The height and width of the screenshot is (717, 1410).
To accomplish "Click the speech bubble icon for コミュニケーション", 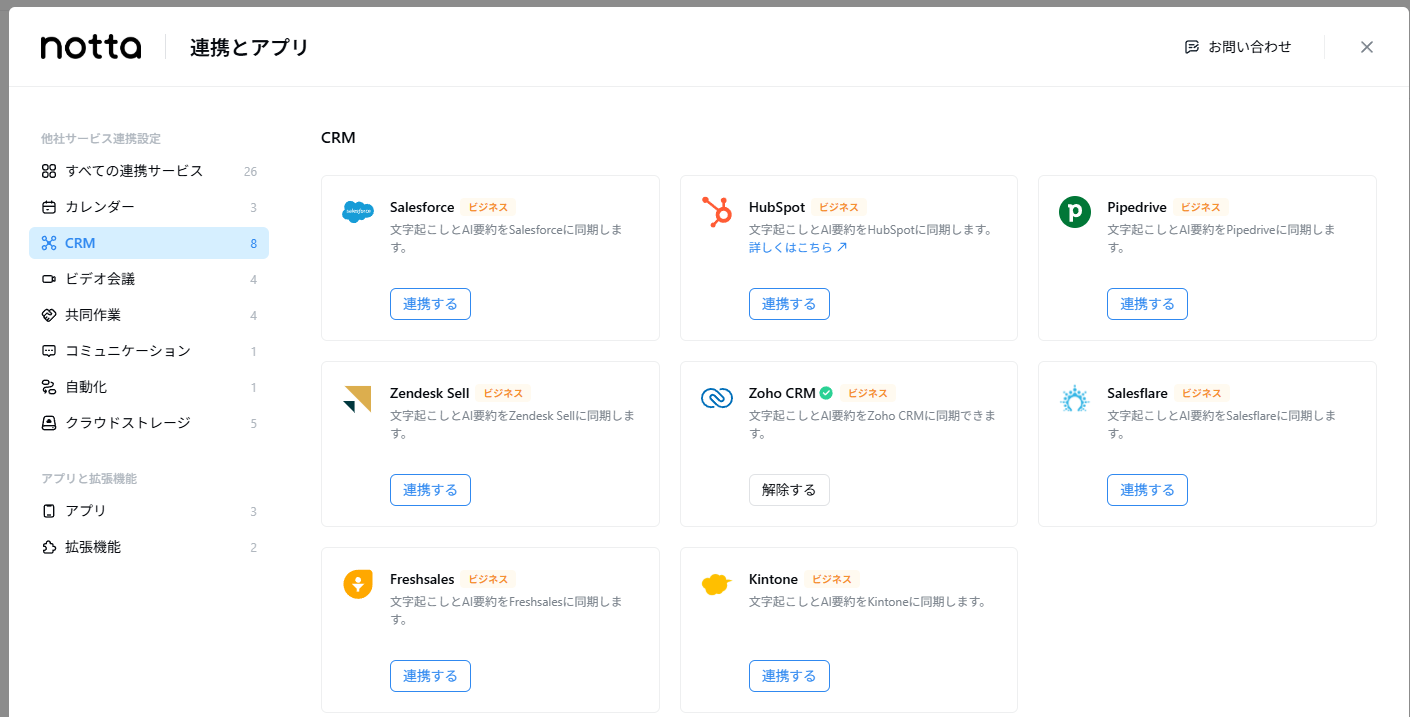I will (x=49, y=351).
